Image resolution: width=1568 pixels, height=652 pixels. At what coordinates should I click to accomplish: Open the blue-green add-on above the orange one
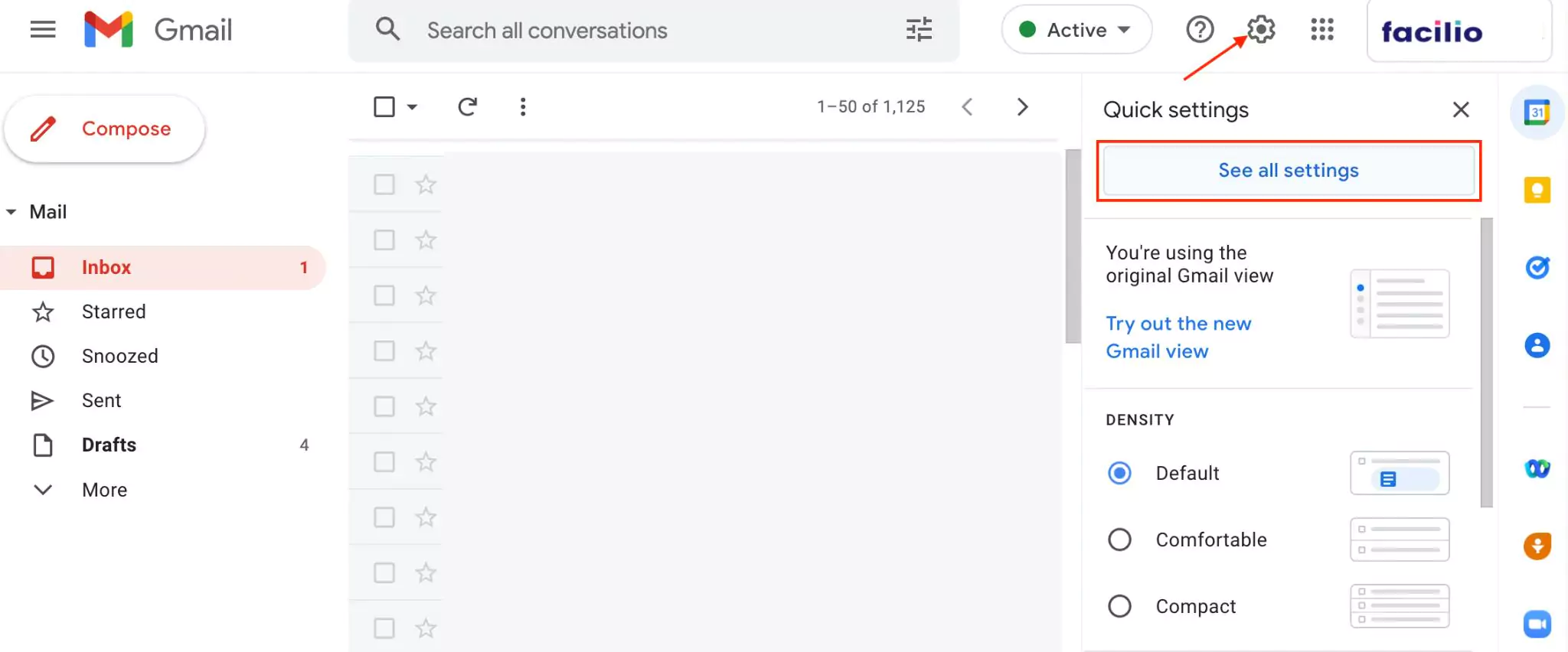(1537, 468)
